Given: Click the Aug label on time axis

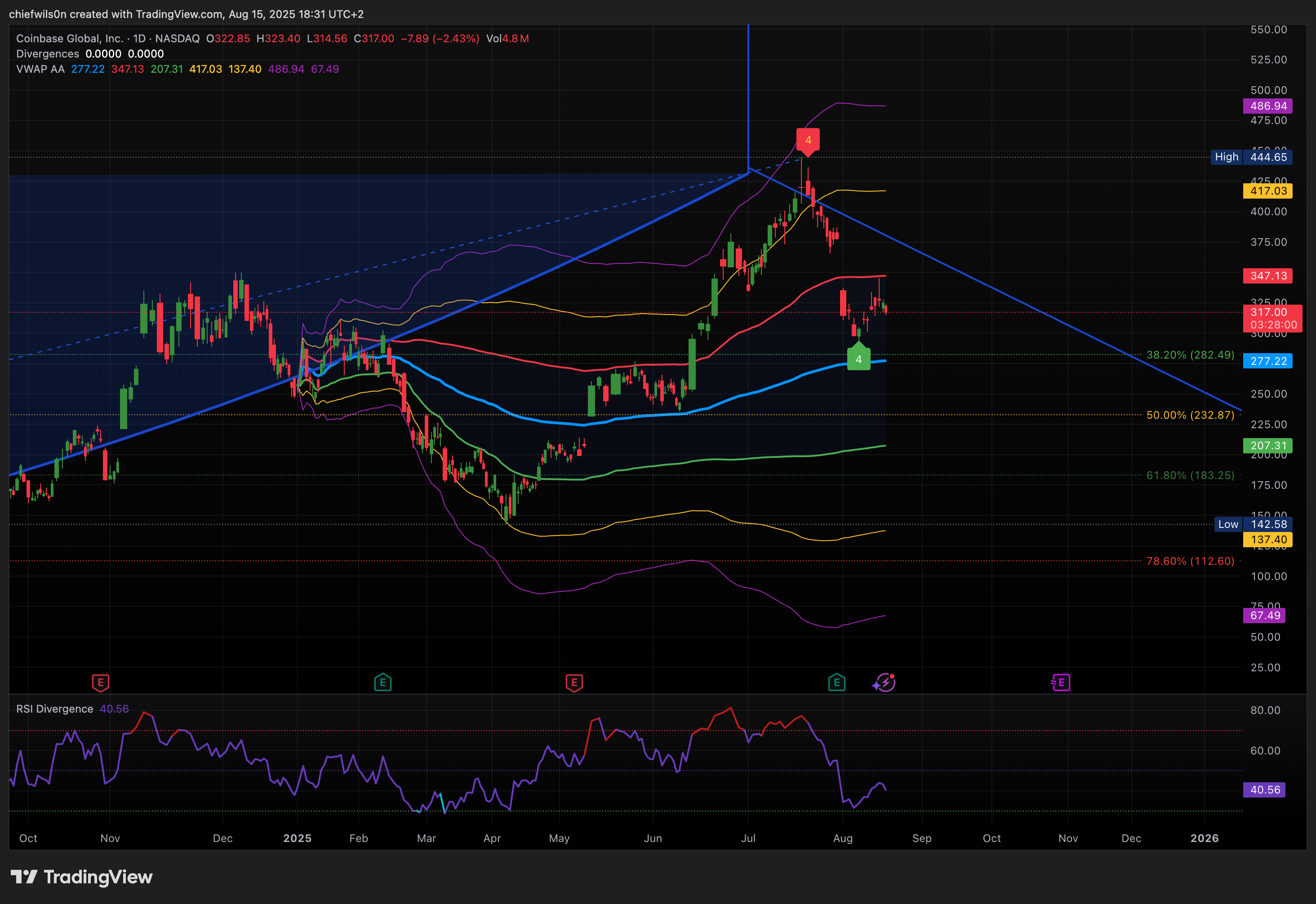Looking at the screenshot, I should 843,838.
